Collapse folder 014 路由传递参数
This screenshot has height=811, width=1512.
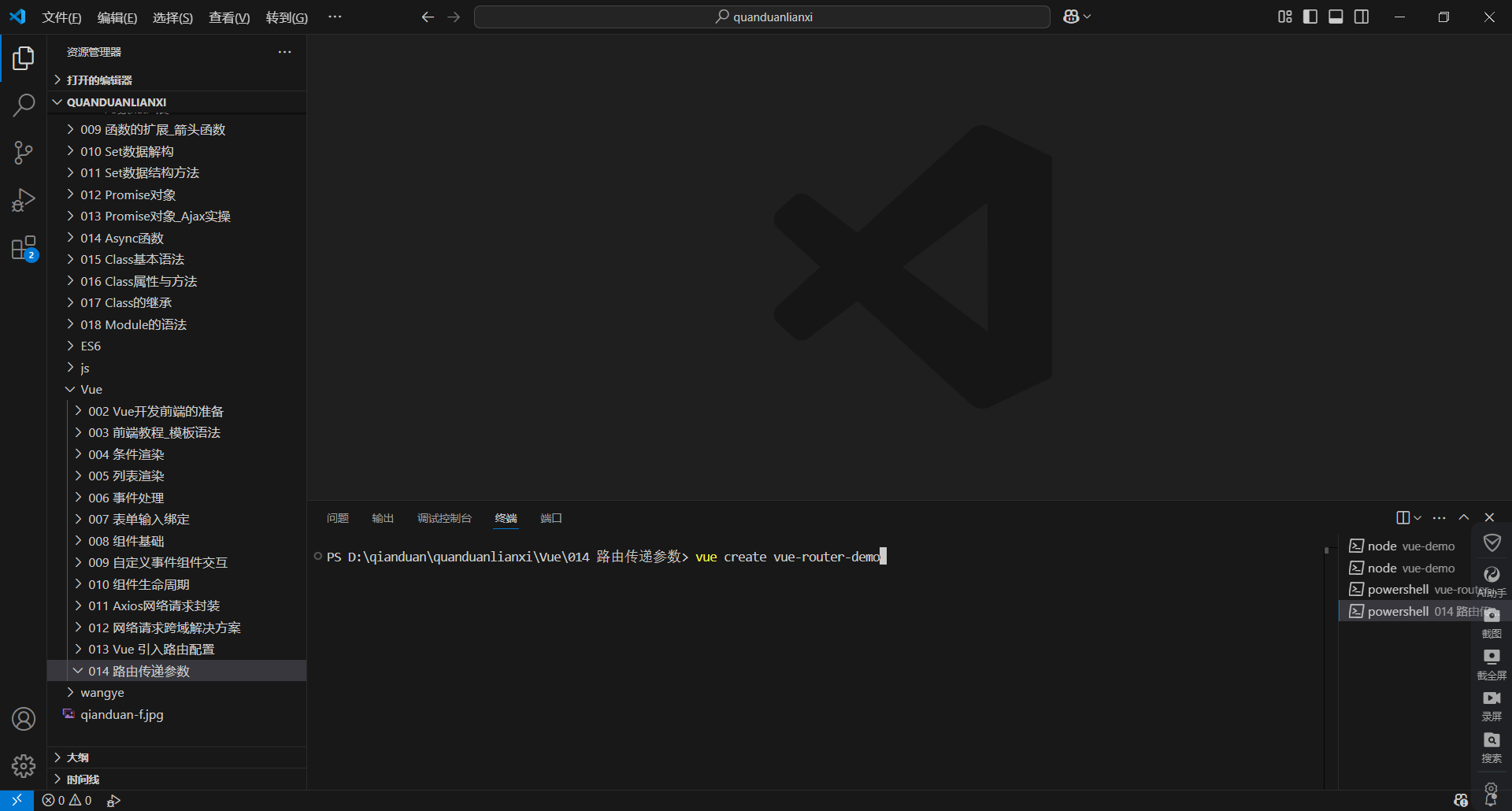(177, 671)
